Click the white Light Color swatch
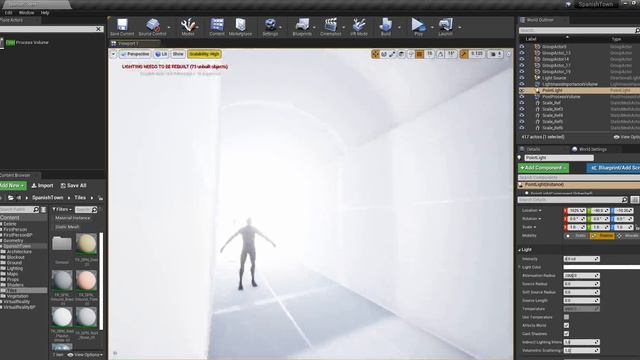Image resolution: width=640 pixels, height=360 pixels. (602, 267)
